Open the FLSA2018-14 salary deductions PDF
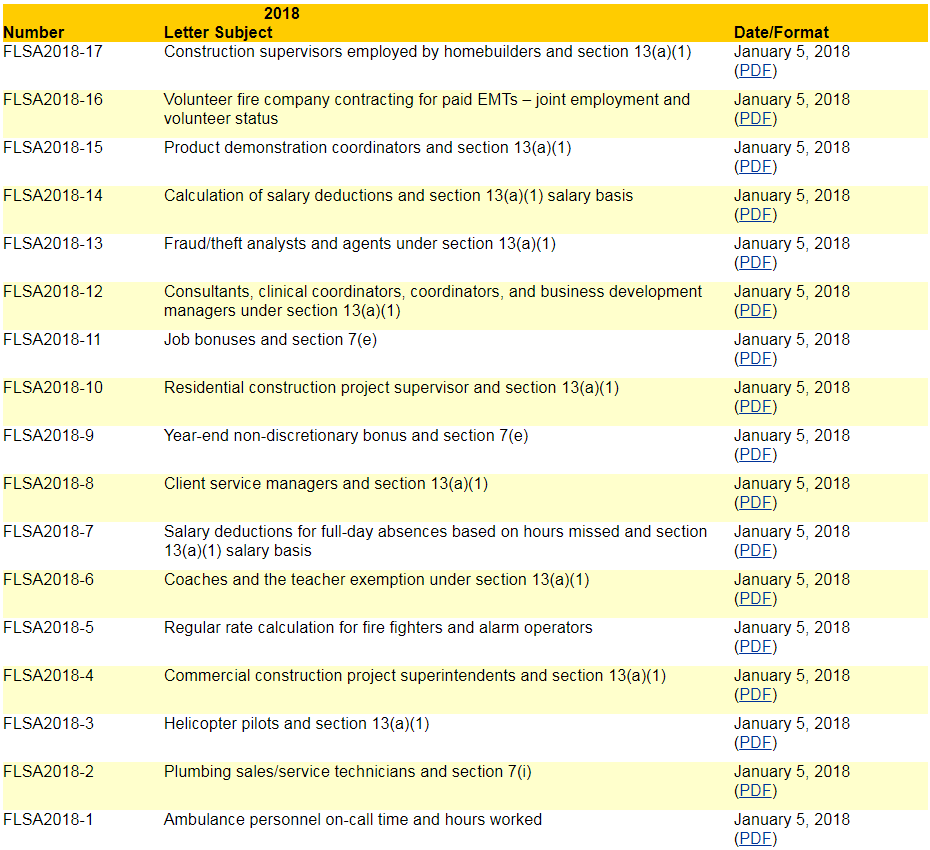This screenshot has width=930, height=850. point(755,215)
